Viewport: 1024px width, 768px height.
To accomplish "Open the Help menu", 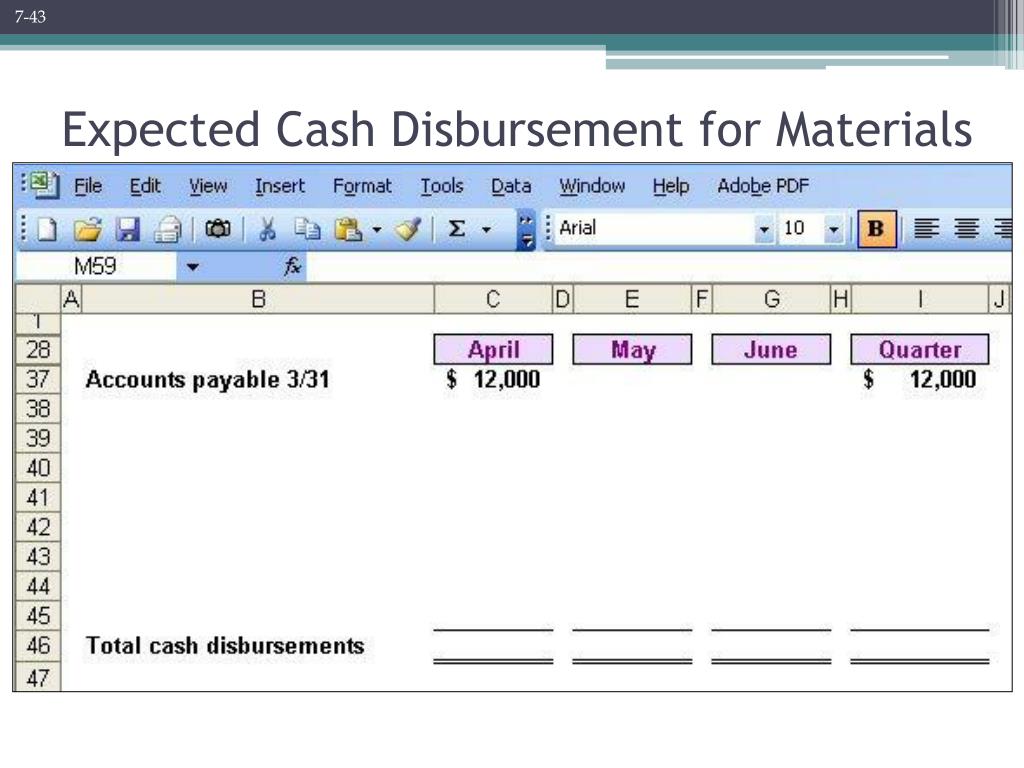I will click(671, 186).
